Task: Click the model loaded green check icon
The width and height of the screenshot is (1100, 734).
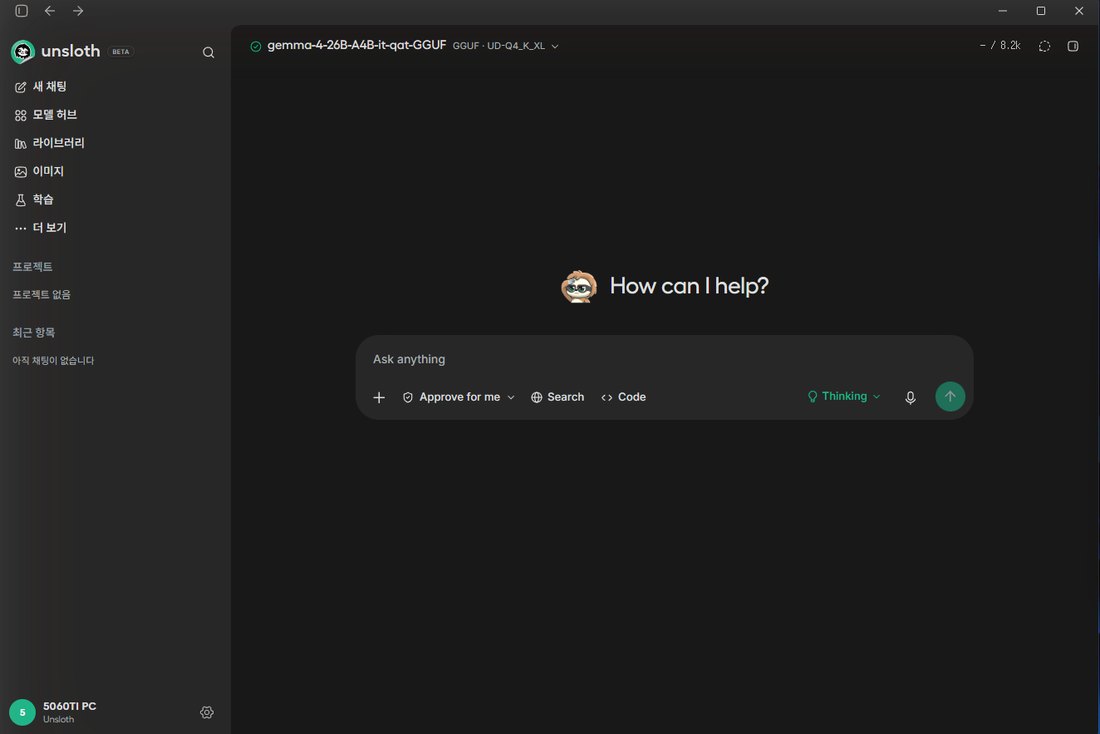Action: (255, 46)
